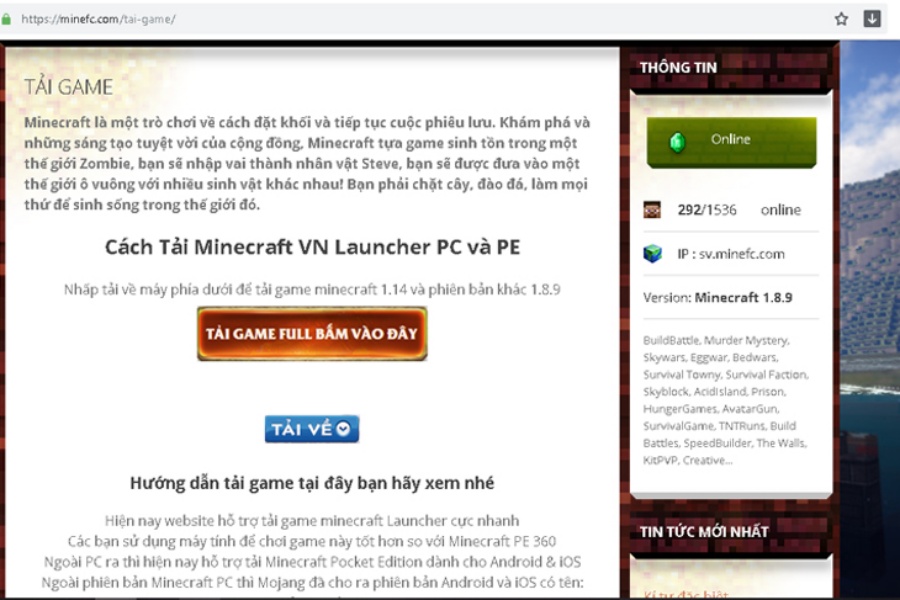Bookmark this page with the star icon
This screenshot has width=900, height=600.
(841, 19)
